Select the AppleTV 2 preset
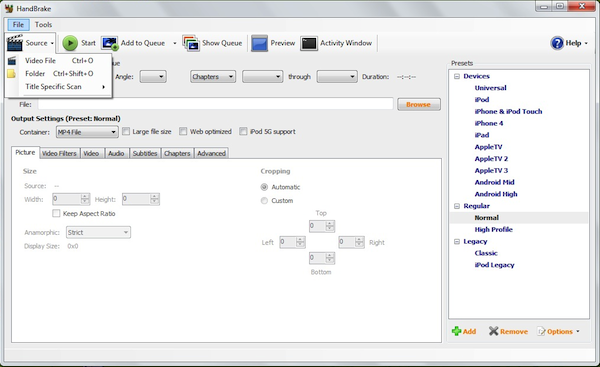 click(491, 159)
